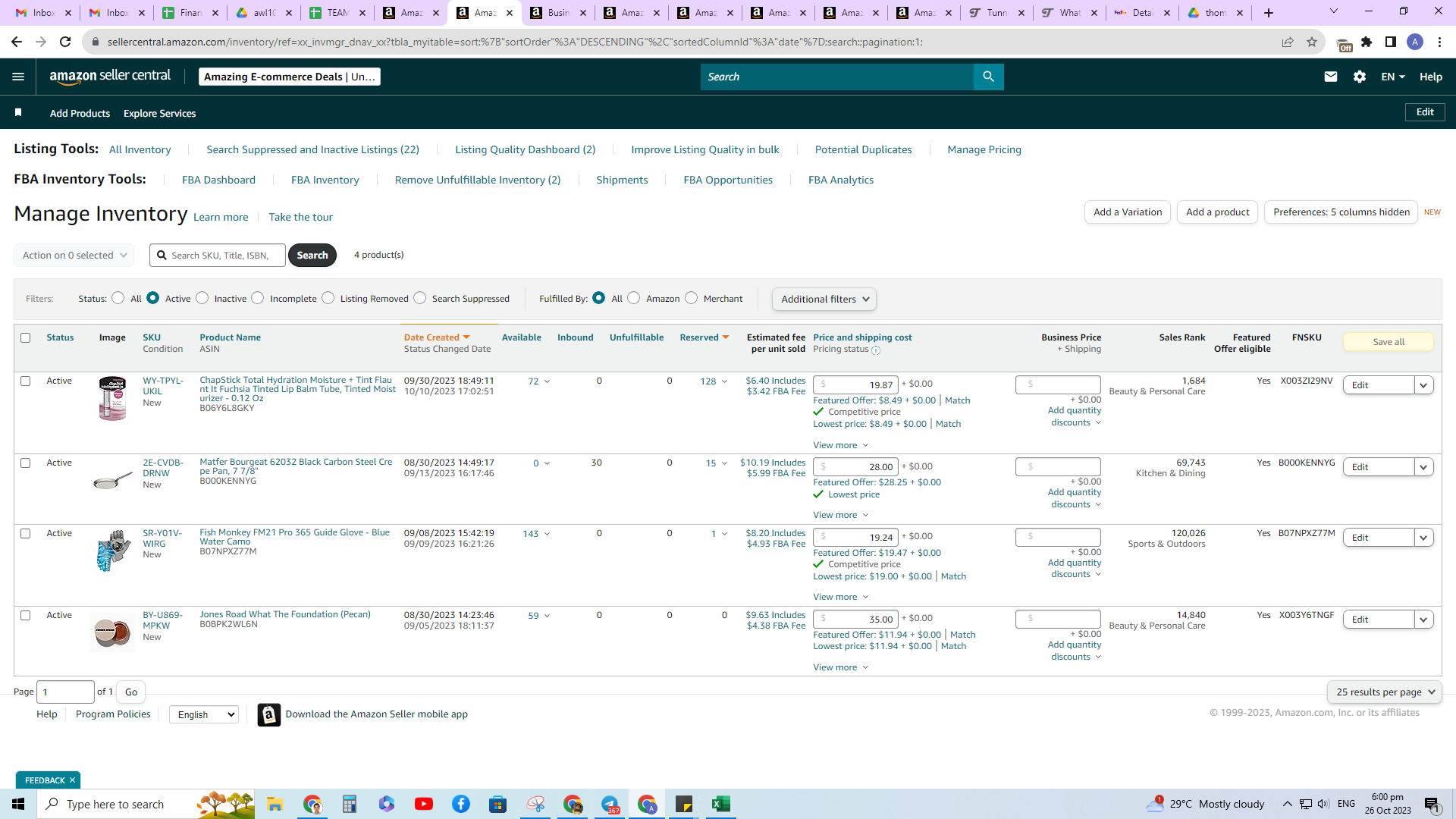Go back using browser back arrow

coord(17,42)
